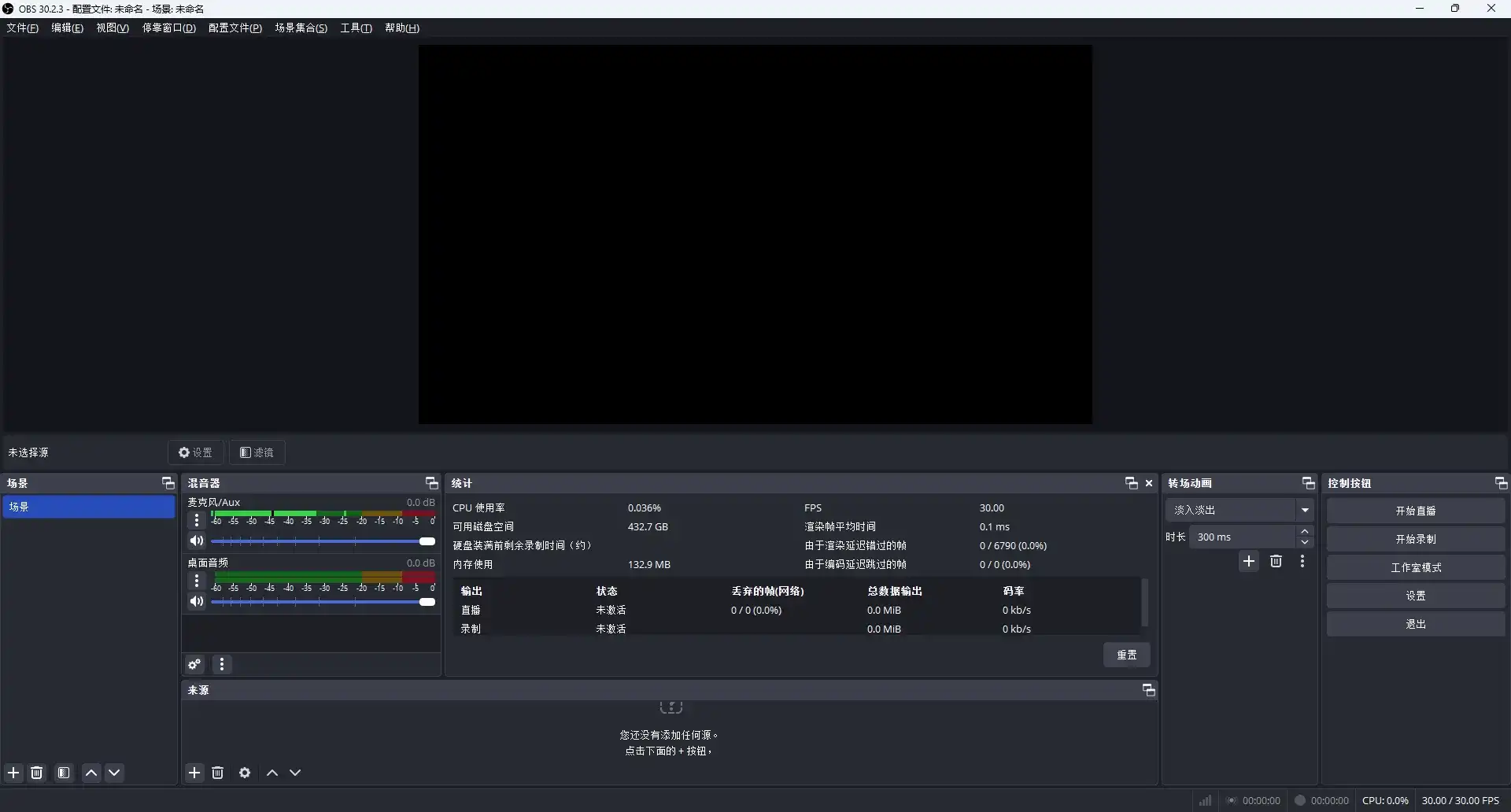Open advanced audio properties gears icon

click(194, 665)
